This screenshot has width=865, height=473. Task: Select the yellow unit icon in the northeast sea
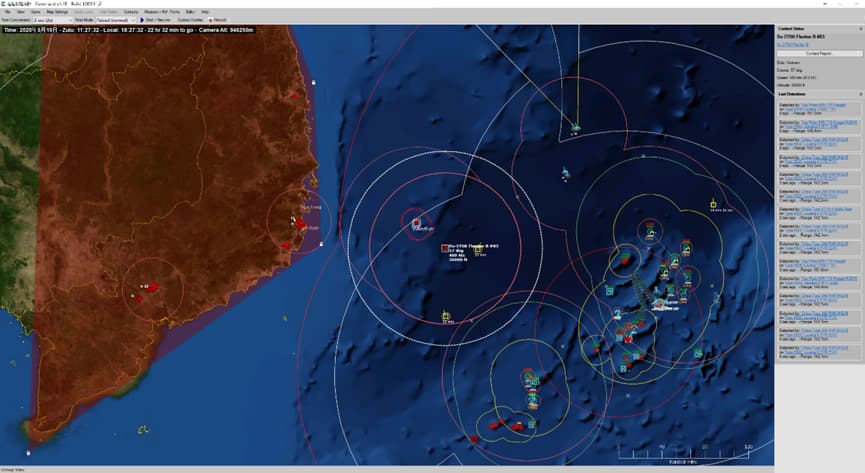point(713,204)
